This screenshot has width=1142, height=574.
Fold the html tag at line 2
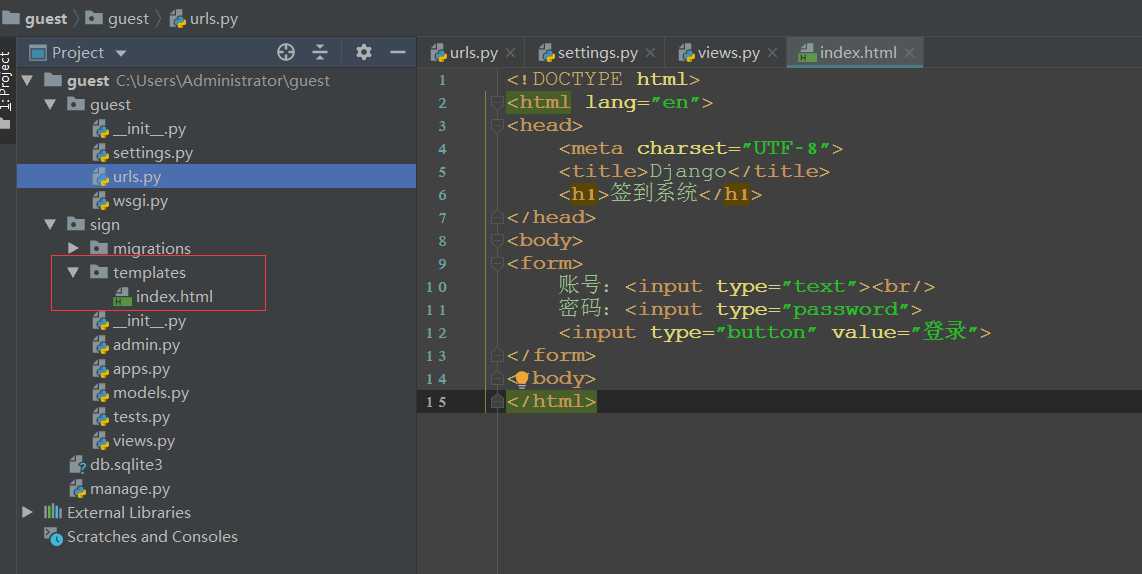497,103
